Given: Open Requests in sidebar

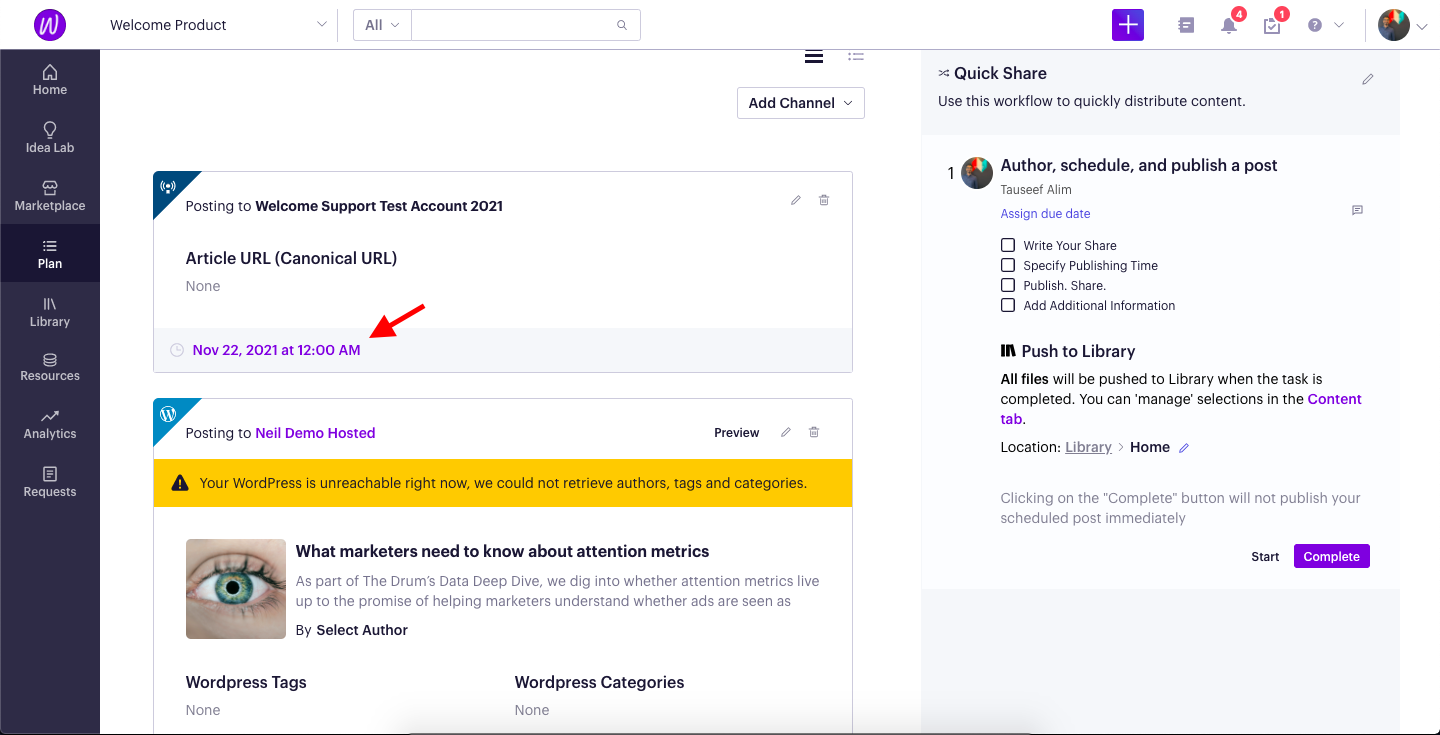Looking at the screenshot, I should (x=50, y=482).
